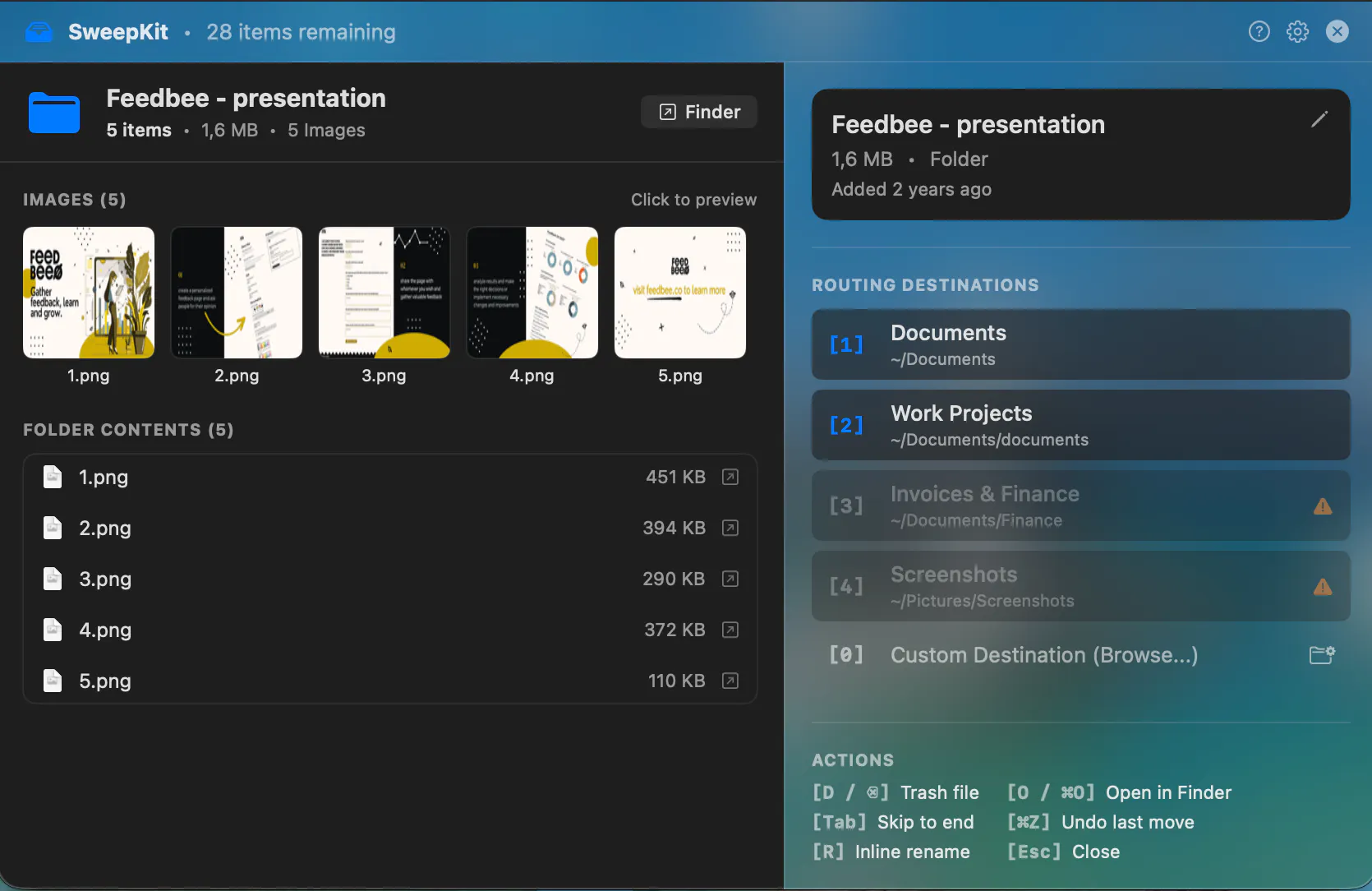Viewport: 1372px width, 891px height.
Task: Preview the 2.png thumbnail
Action: [237, 293]
